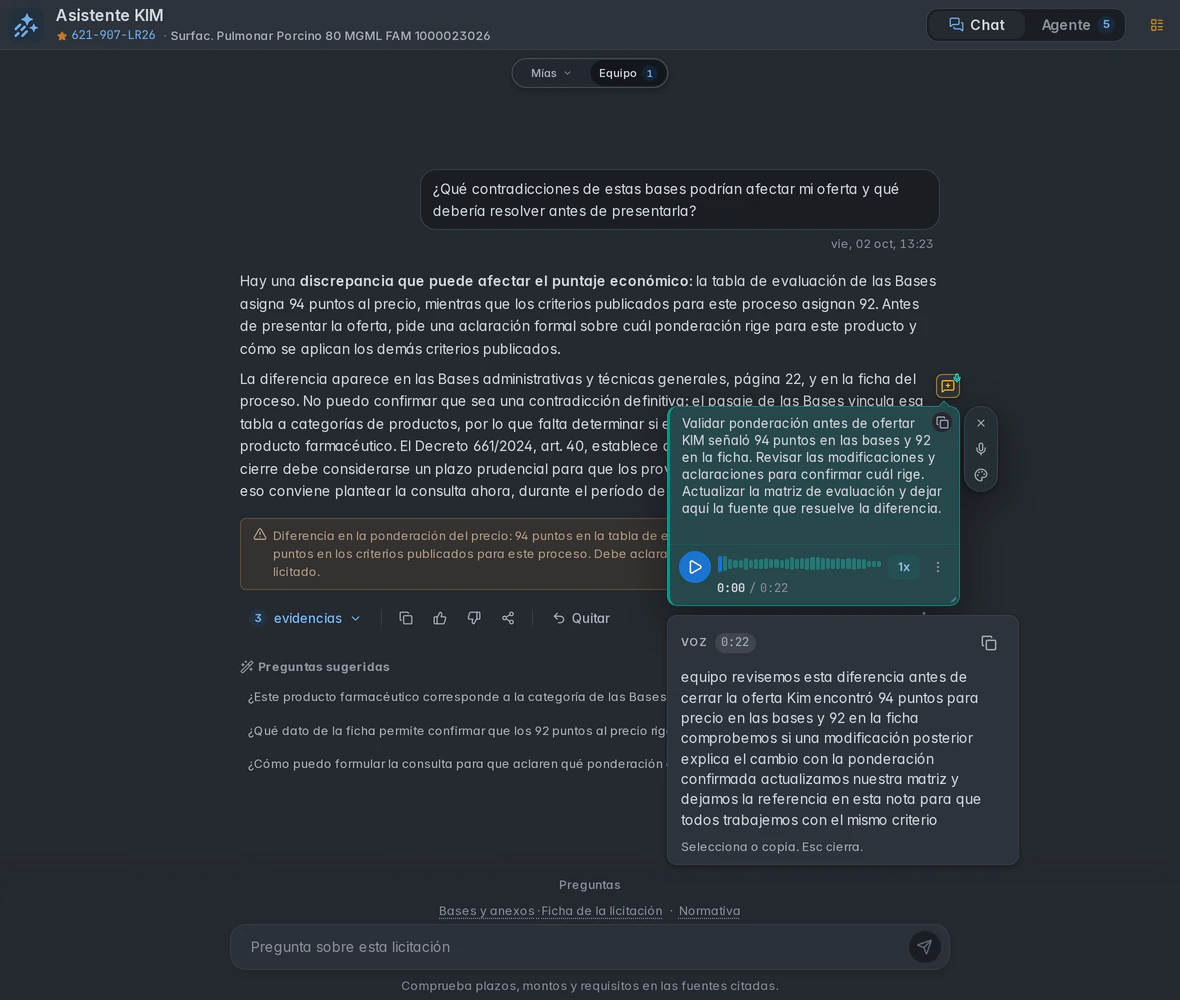Image resolution: width=1180 pixels, height=1000 pixels.
Task: Select the Equipo filter tab
Action: point(627,73)
